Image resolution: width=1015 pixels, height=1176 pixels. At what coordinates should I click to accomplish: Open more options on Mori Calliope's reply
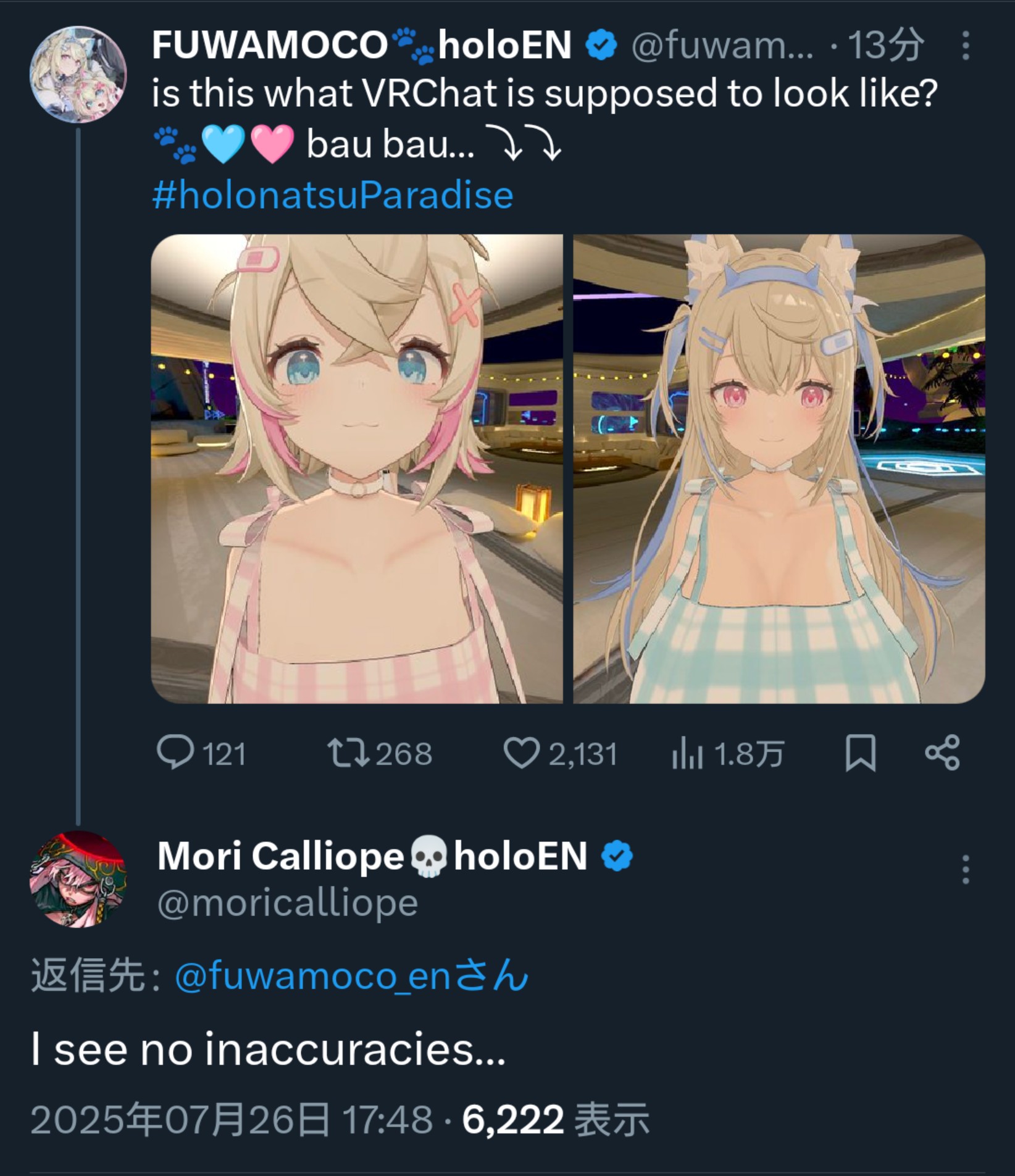coord(966,869)
